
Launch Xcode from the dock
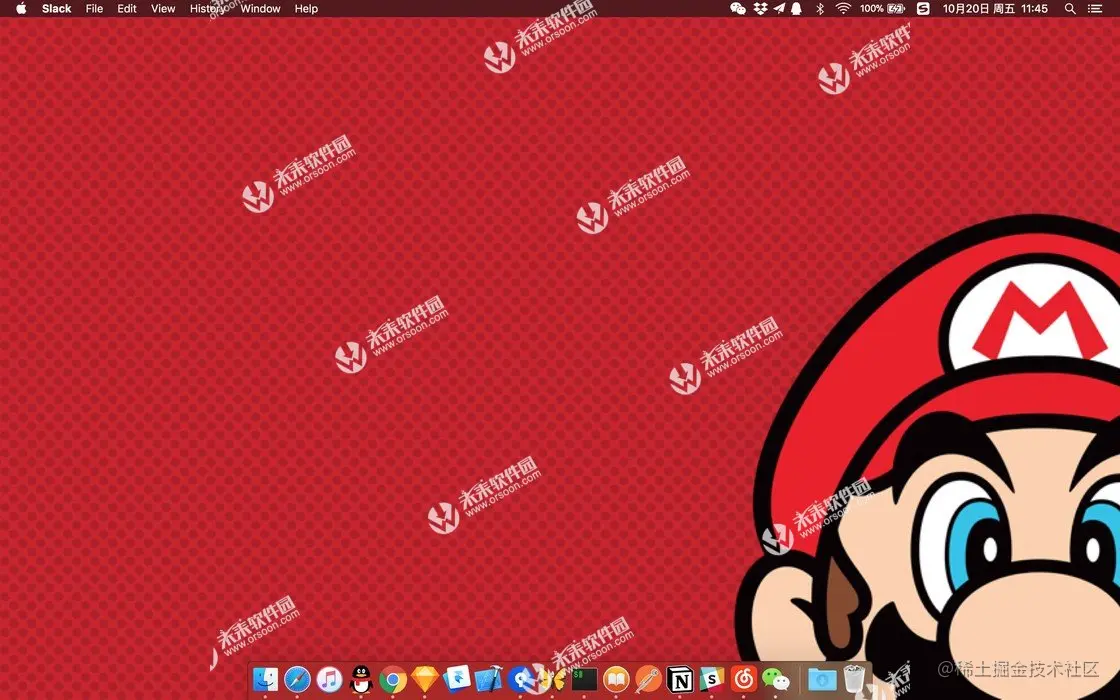489,679
